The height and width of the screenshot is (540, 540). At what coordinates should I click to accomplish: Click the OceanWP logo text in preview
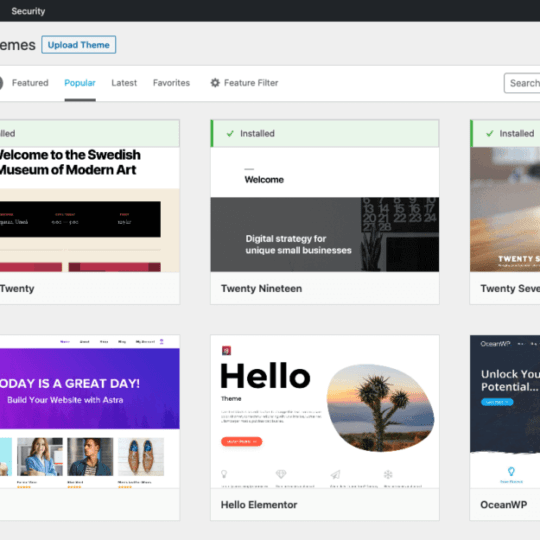(495, 344)
